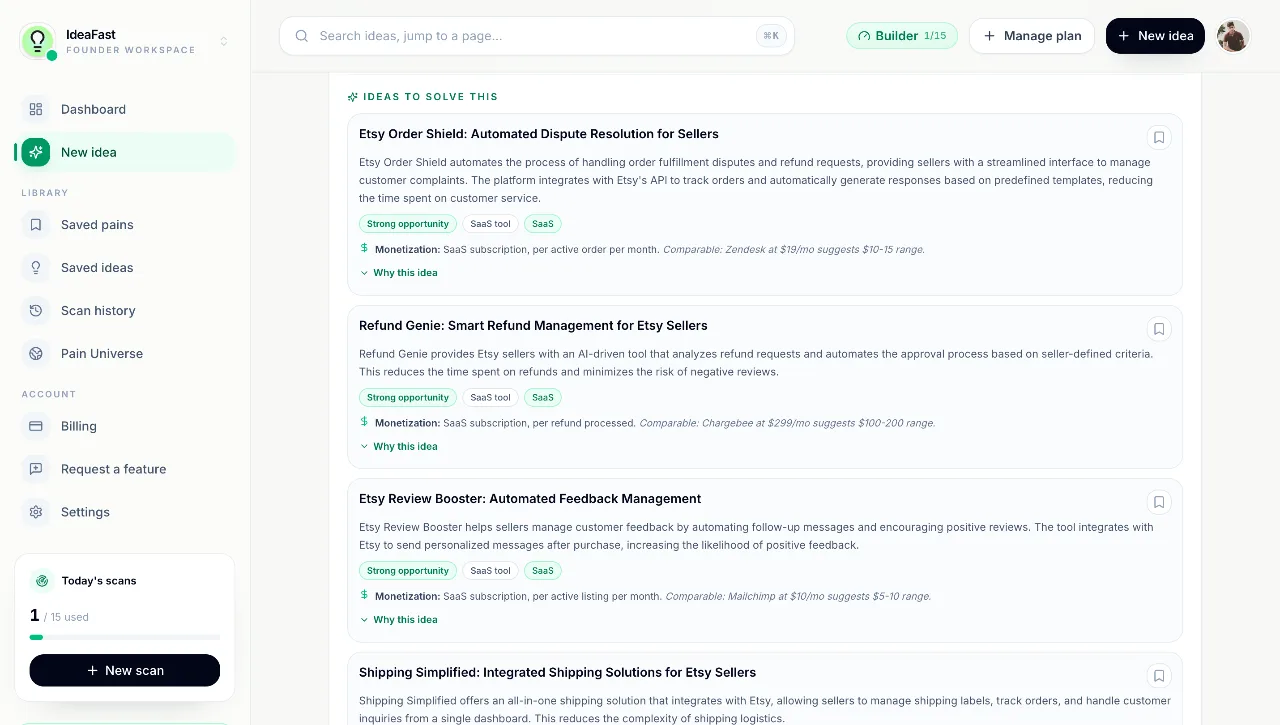Open Pain Universe
Image resolution: width=1280 pixels, height=725 pixels.
pyautogui.click(x=125, y=354)
